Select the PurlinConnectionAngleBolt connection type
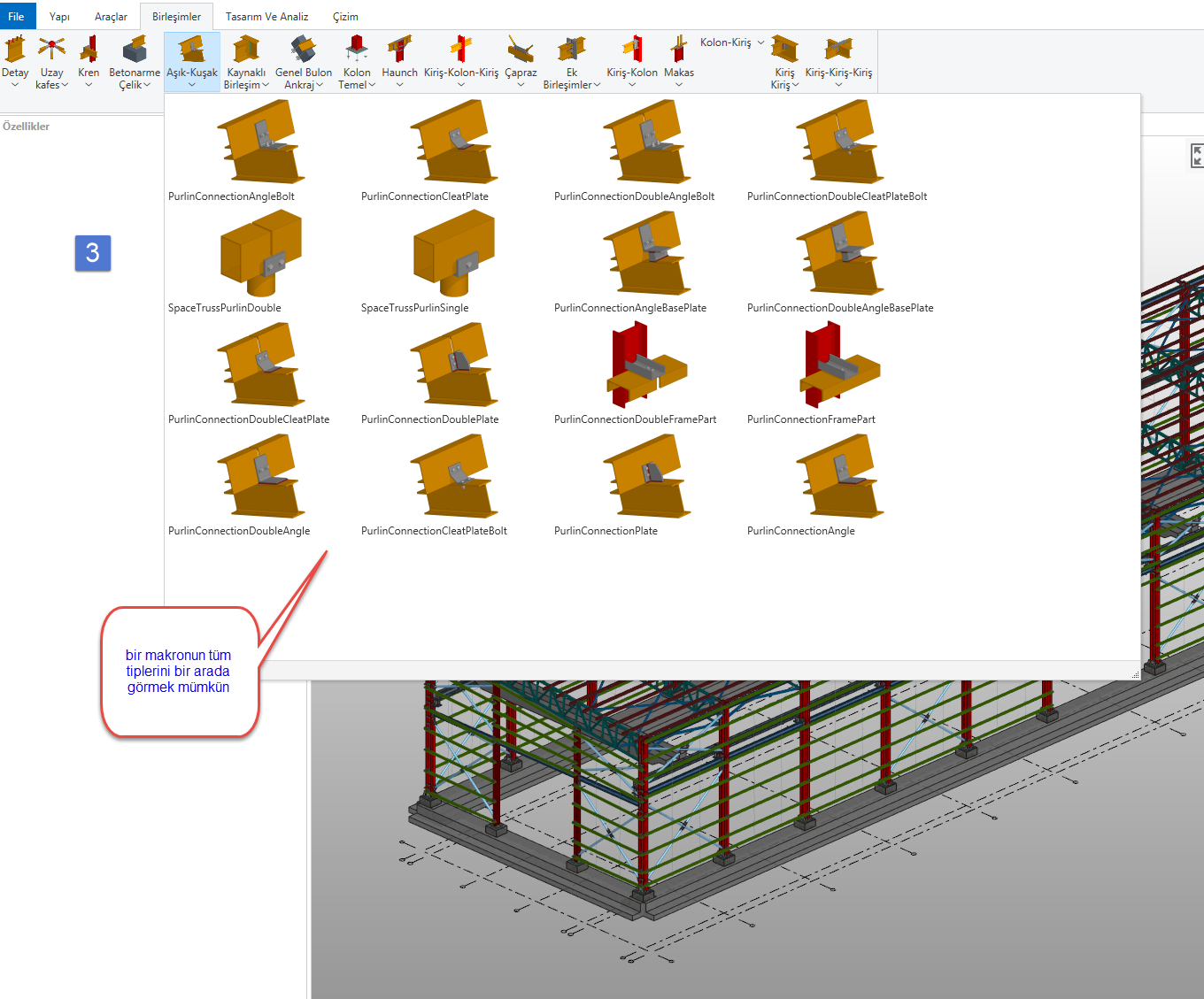The image size is (1204, 999). pyautogui.click(x=259, y=142)
